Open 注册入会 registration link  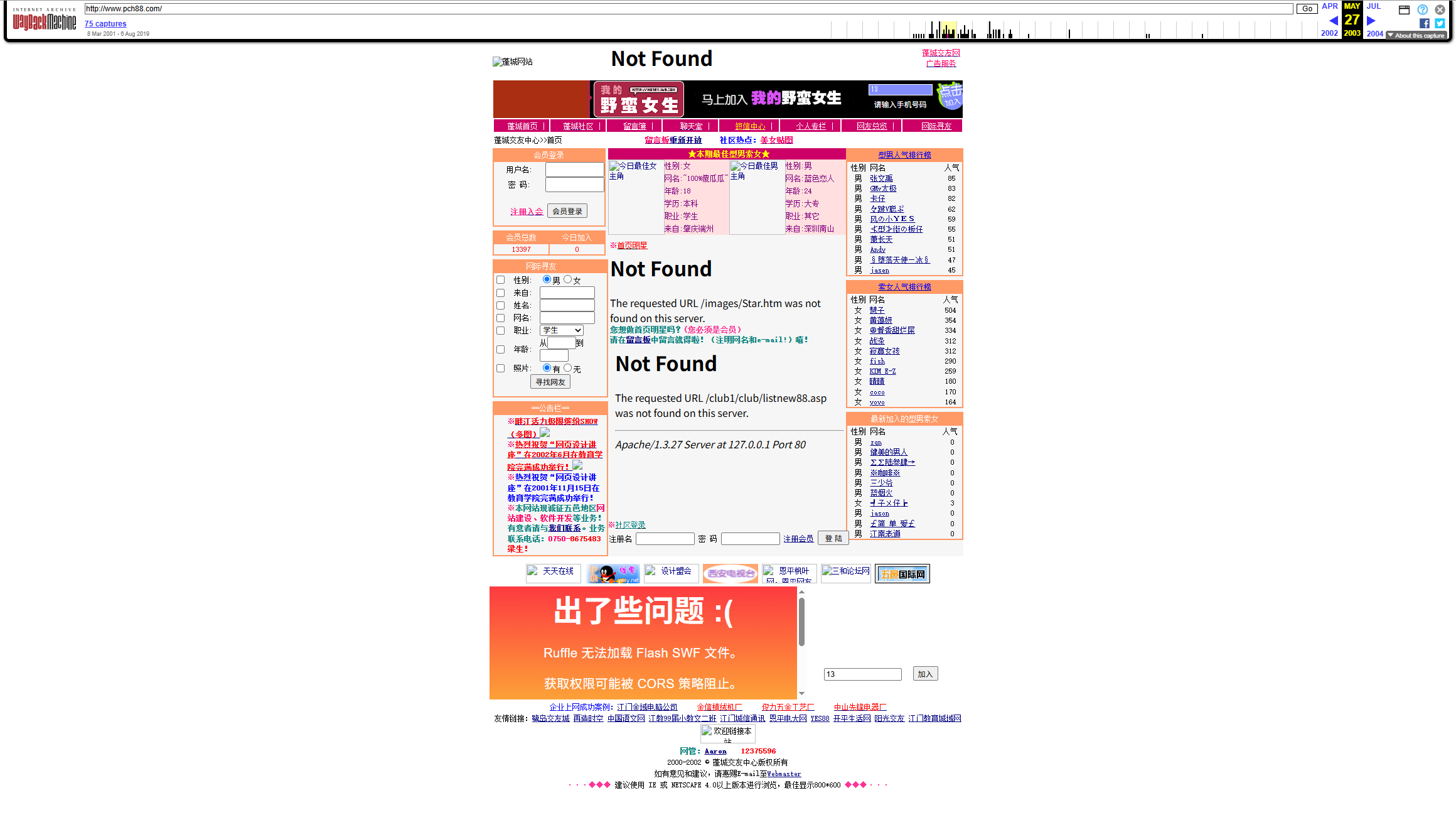coord(527,212)
